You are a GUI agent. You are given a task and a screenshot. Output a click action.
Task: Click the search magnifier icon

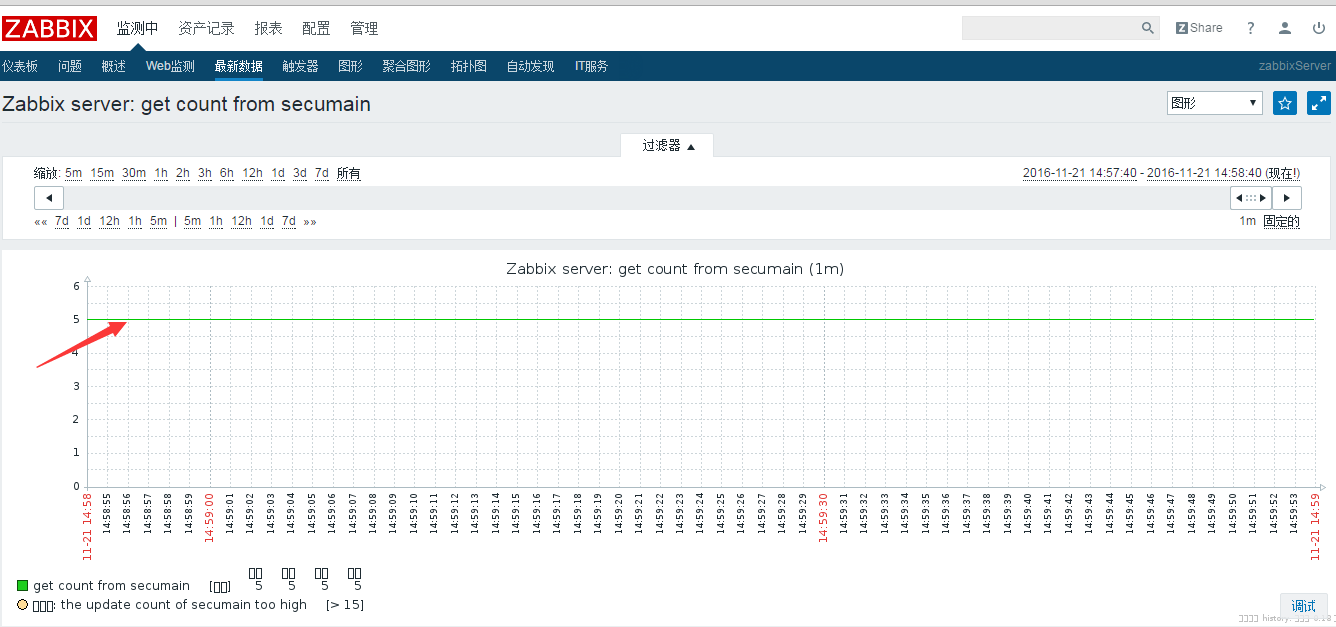pyautogui.click(x=1148, y=28)
